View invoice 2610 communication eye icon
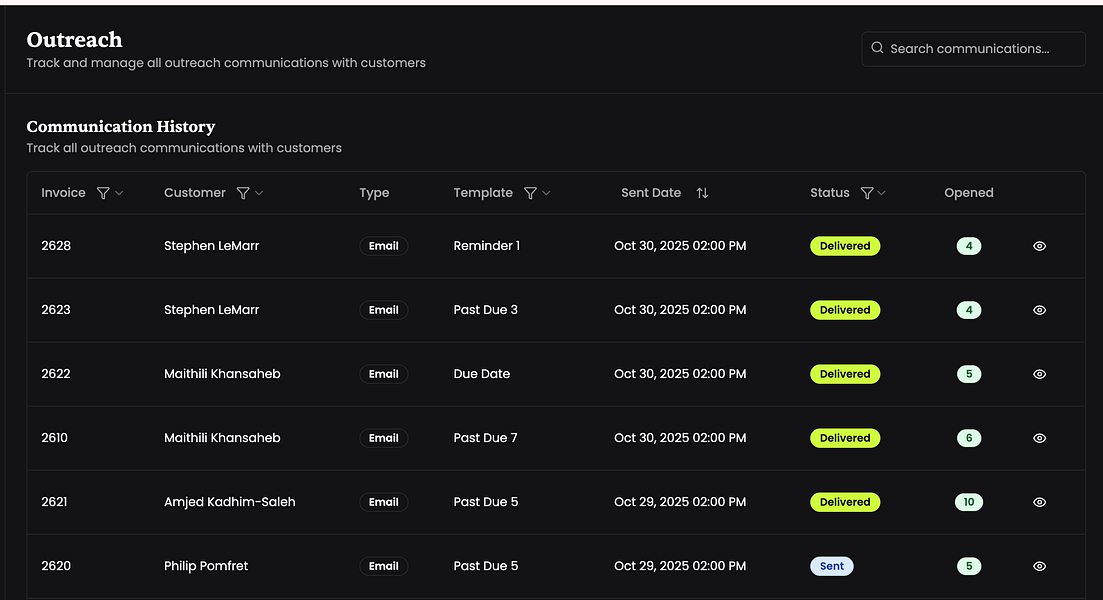The height and width of the screenshot is (600, 1103). (1039, 438)
